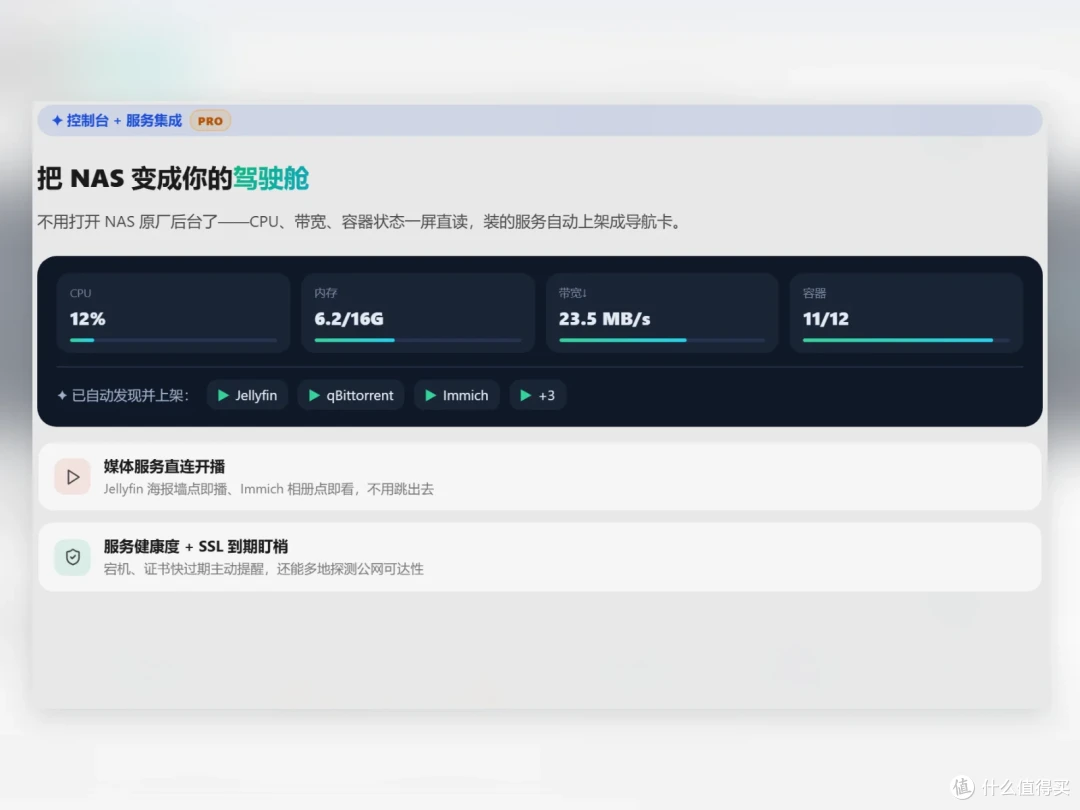Click the play triangle icon on qBittorrent

314,395
